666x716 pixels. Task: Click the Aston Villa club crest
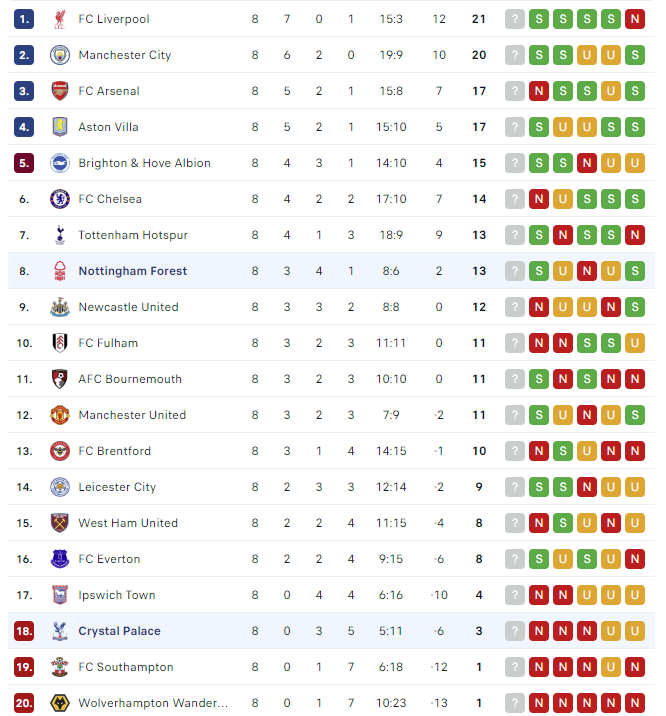[59, 127]
